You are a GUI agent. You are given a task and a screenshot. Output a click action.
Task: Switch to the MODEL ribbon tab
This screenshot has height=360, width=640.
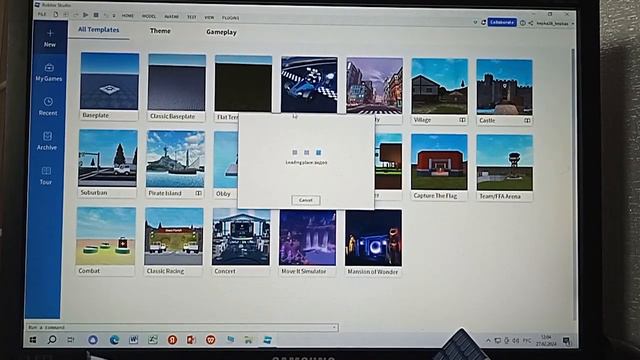coord(149,16)
